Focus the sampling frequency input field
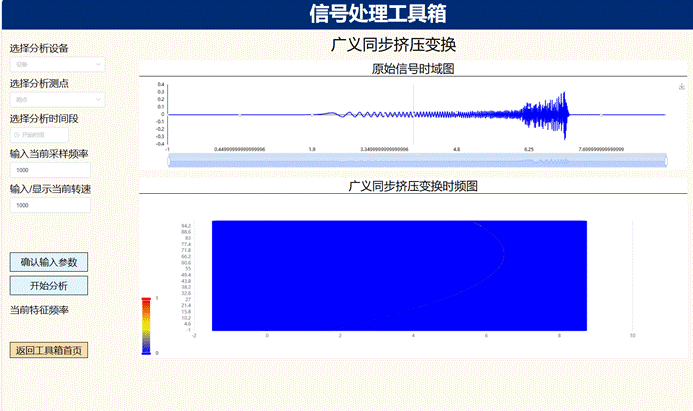The height and width of the screenshot is (411, 693). click(49, 170)
